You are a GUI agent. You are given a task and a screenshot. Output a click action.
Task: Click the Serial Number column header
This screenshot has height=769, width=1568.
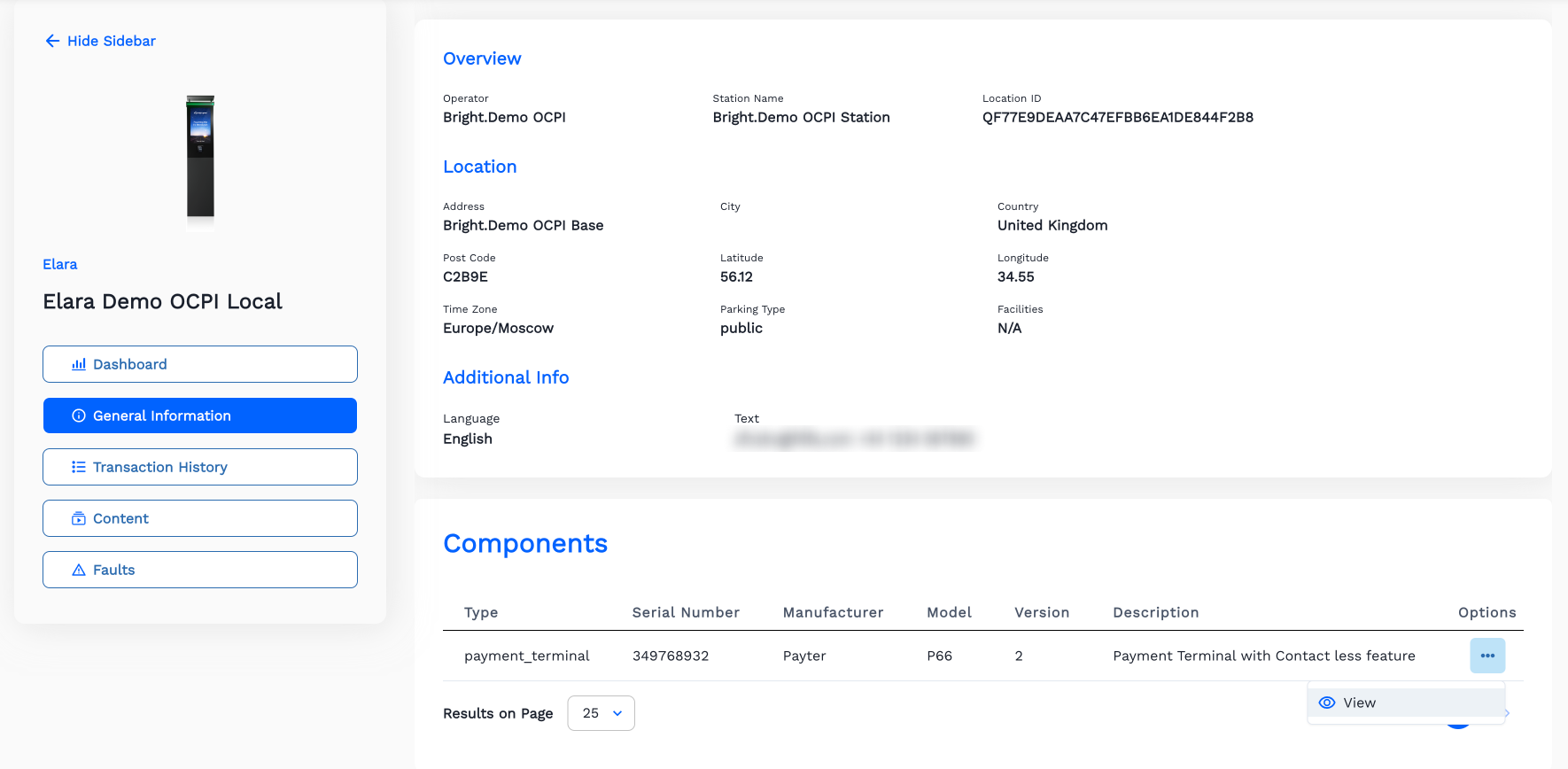click(685, 612)
